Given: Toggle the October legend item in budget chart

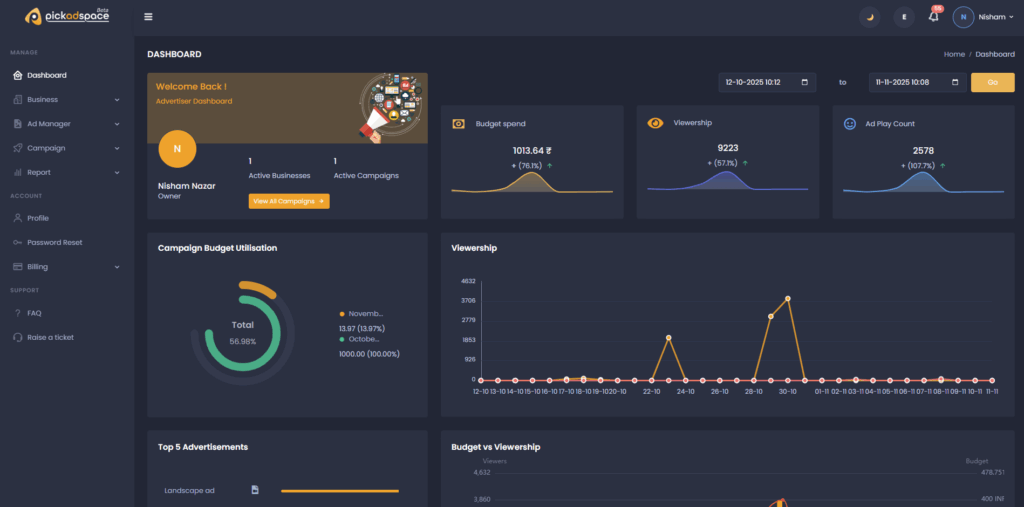Looking at the screenshot, I should coord(362,338).
